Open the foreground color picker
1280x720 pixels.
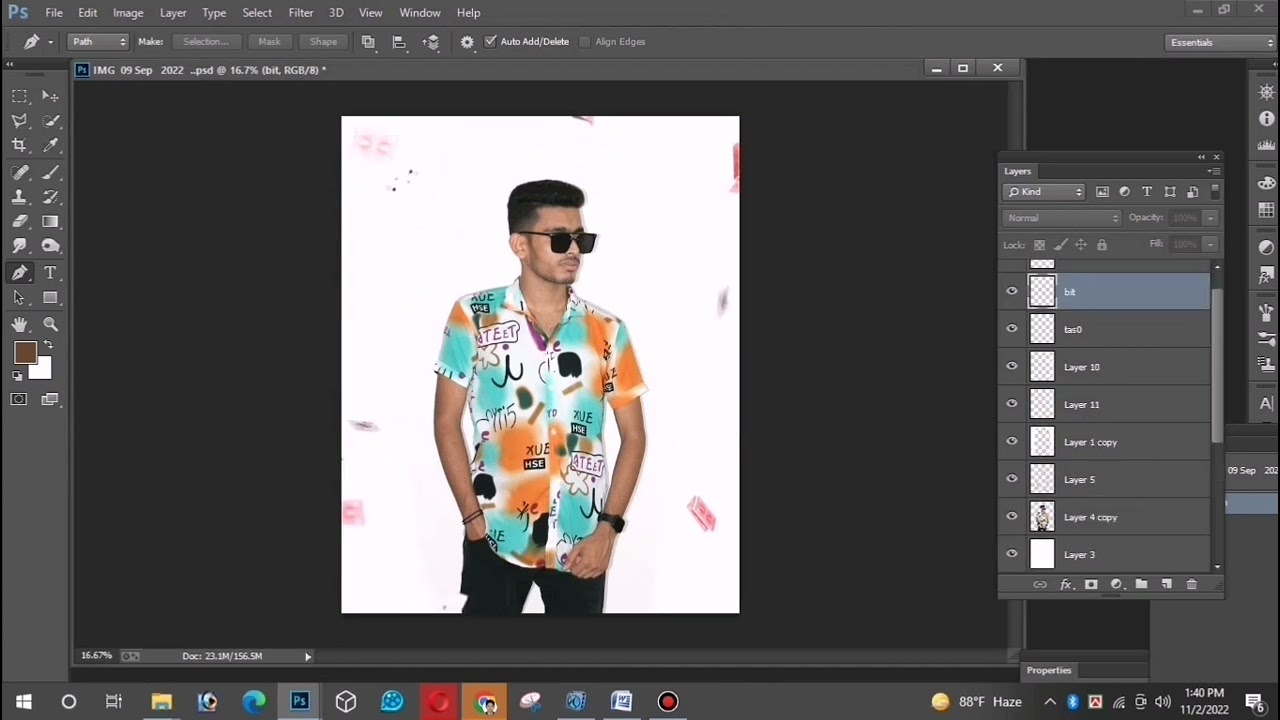click(x=24, y=352)
